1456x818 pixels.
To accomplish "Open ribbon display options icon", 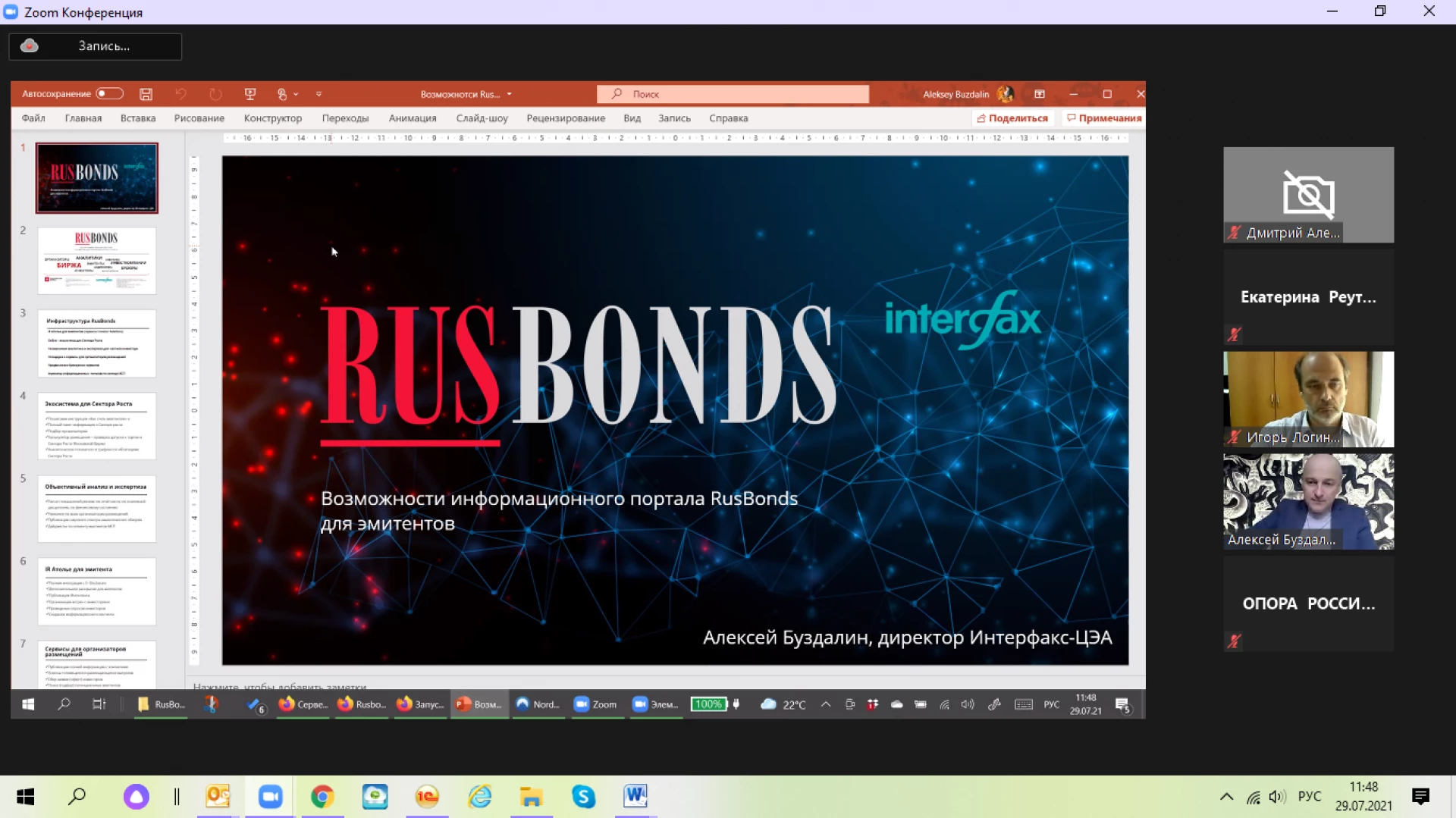I will pyautogui.click(x=1040, y=94).
